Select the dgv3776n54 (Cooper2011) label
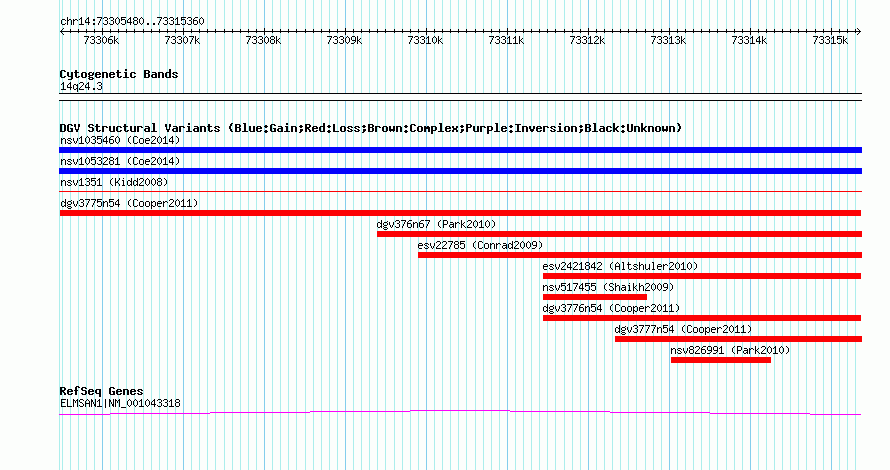 tap(611, 308)
